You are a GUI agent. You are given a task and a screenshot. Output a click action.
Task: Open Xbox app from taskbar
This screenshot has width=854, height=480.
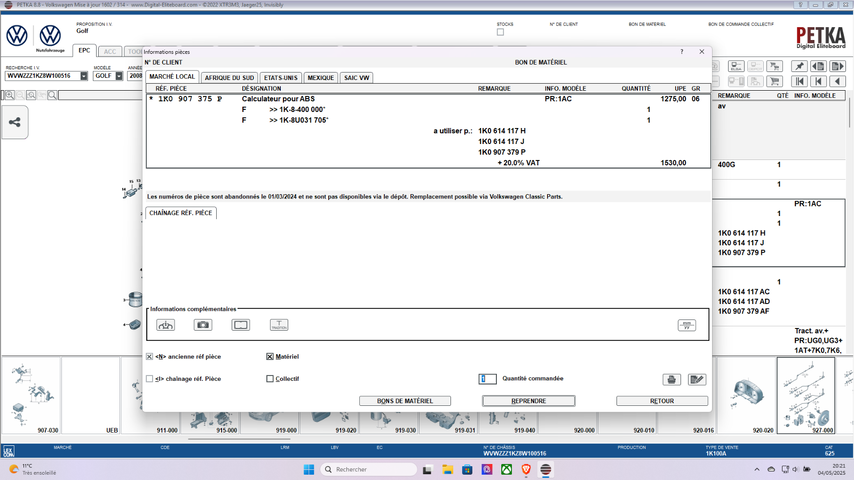click(x=507, y=469)
